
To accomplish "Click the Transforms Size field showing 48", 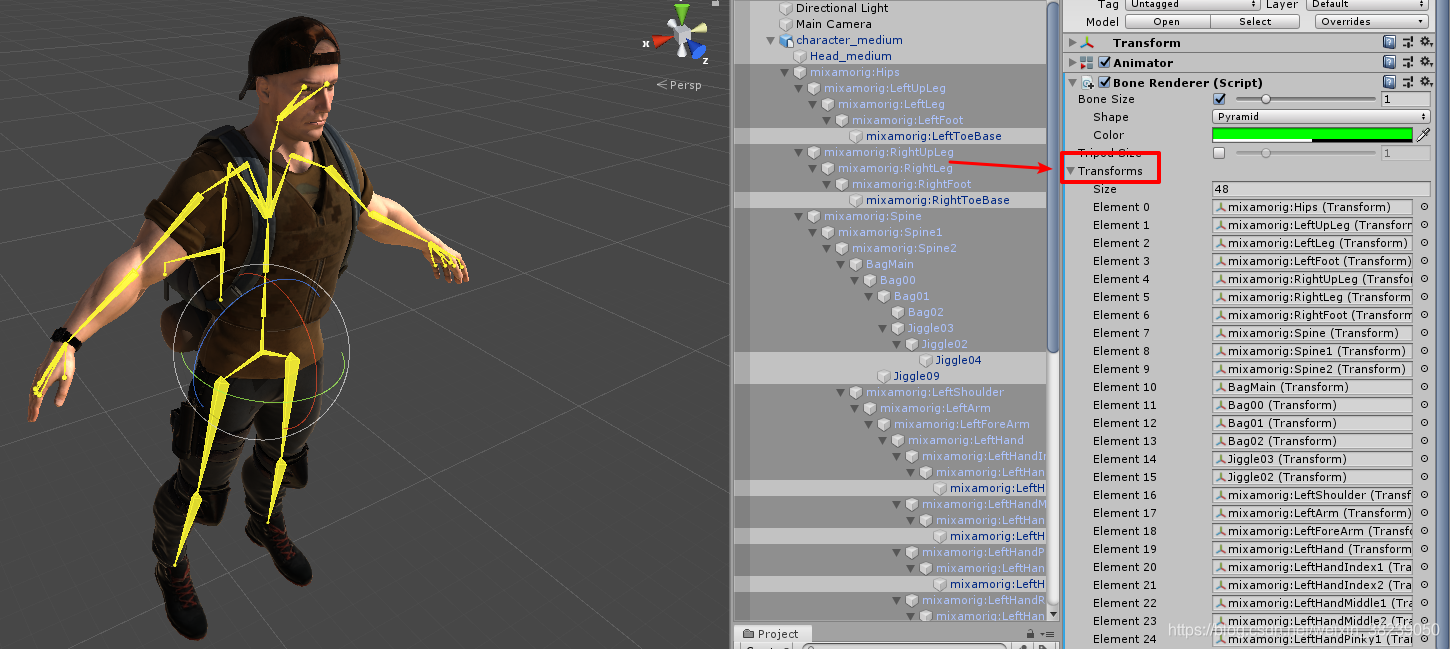I will point(1321,189).
